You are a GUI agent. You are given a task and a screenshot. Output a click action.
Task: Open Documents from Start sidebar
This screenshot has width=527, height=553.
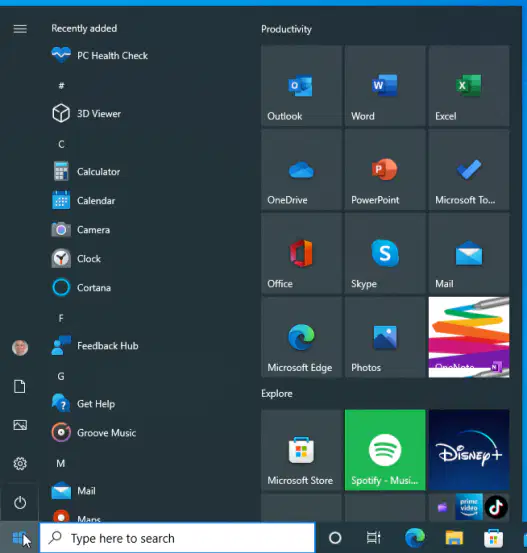tap(20, 387)
